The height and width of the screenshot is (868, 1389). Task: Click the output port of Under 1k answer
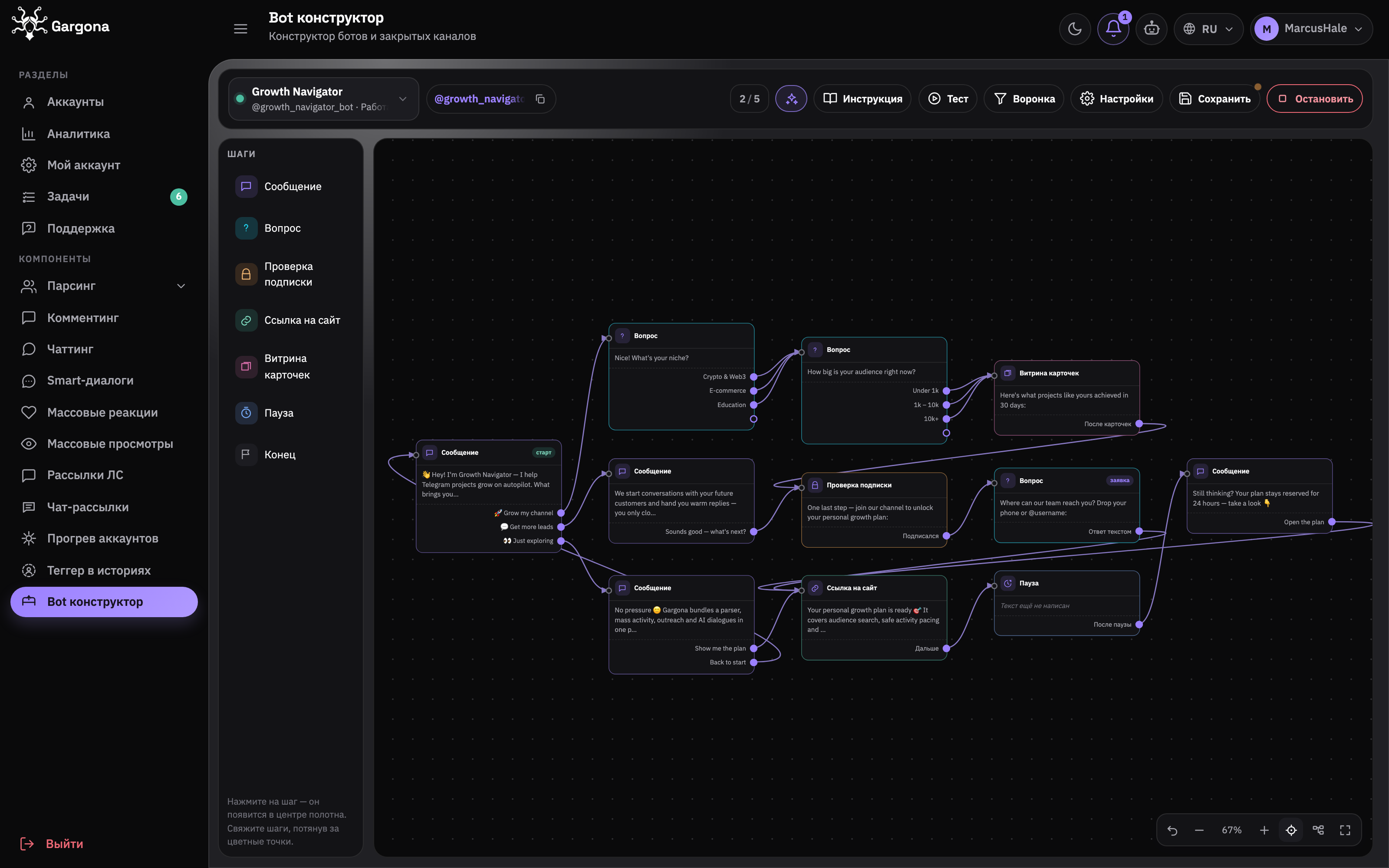(x=946, y=391)
